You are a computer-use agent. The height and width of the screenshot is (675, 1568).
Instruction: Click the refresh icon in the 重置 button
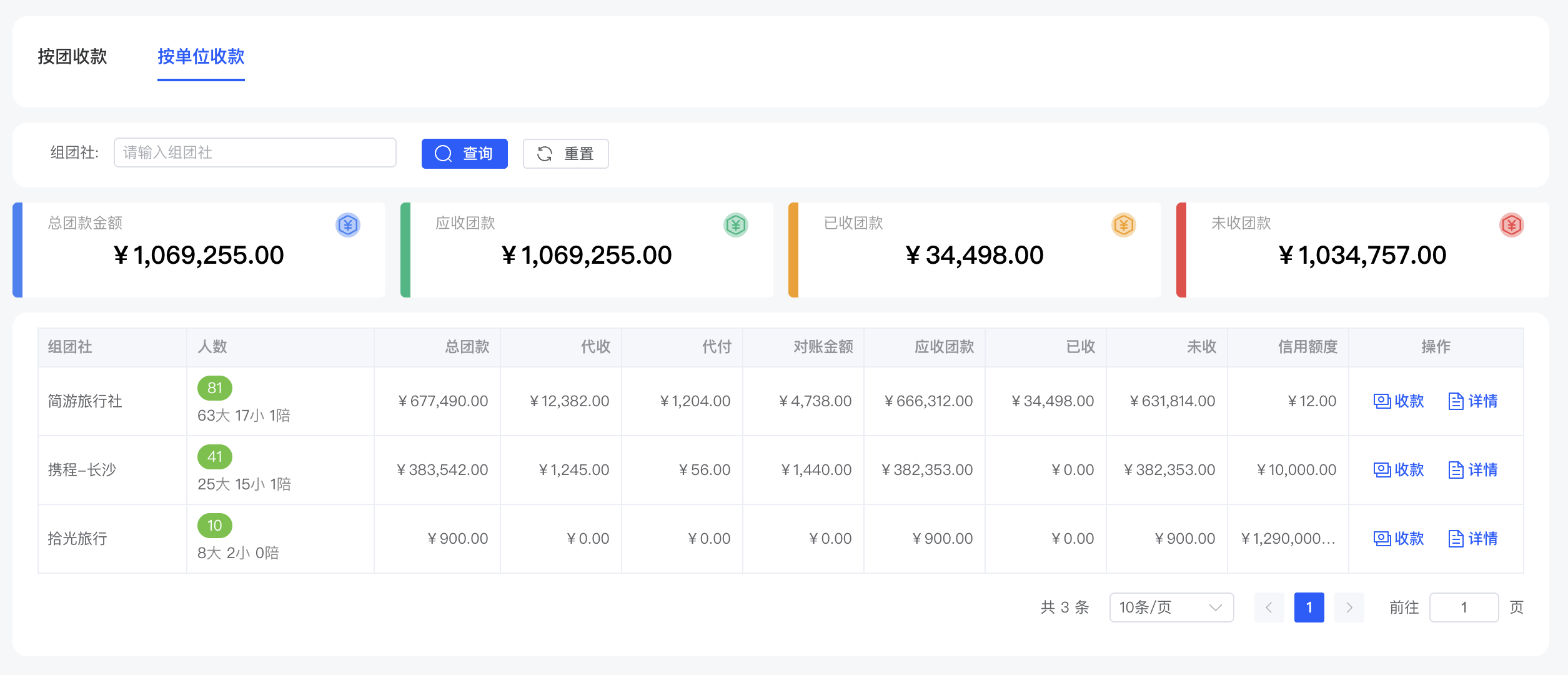coord(544,153)
